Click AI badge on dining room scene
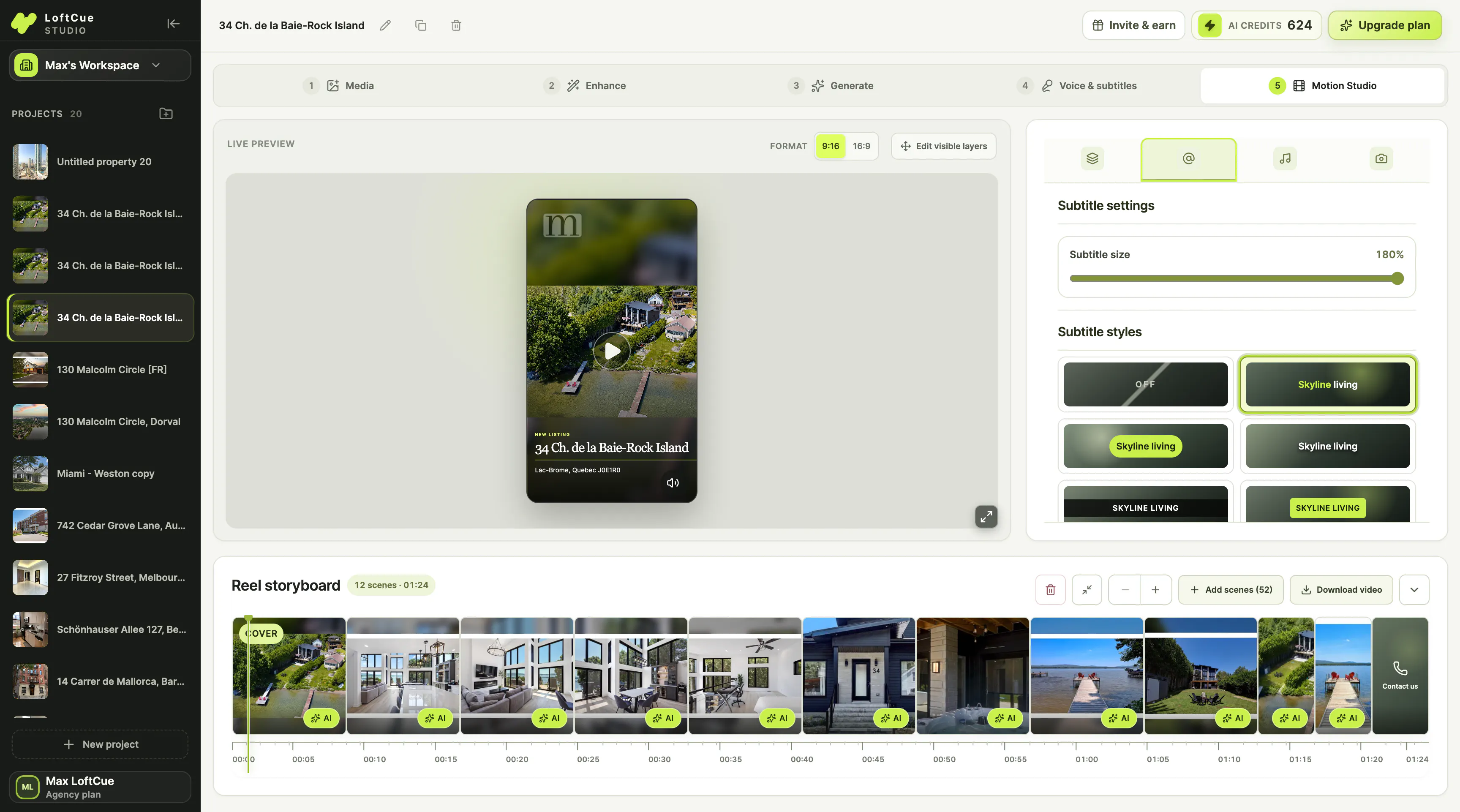 coord(663,718)
